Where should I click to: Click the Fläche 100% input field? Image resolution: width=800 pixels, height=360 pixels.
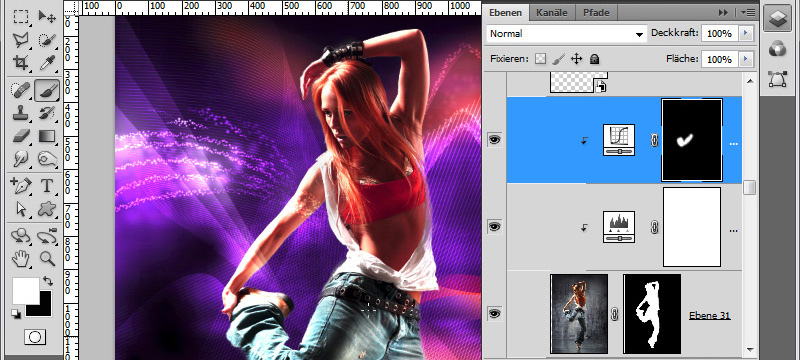coord(720,59)
